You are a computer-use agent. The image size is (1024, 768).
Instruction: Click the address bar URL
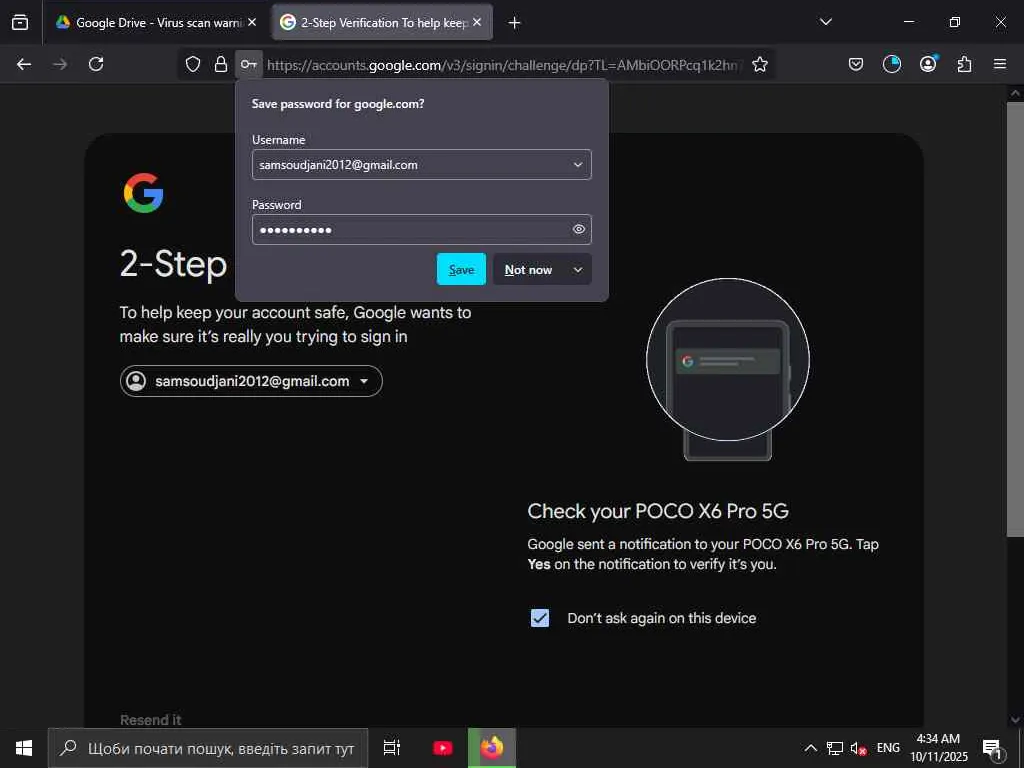503,65
